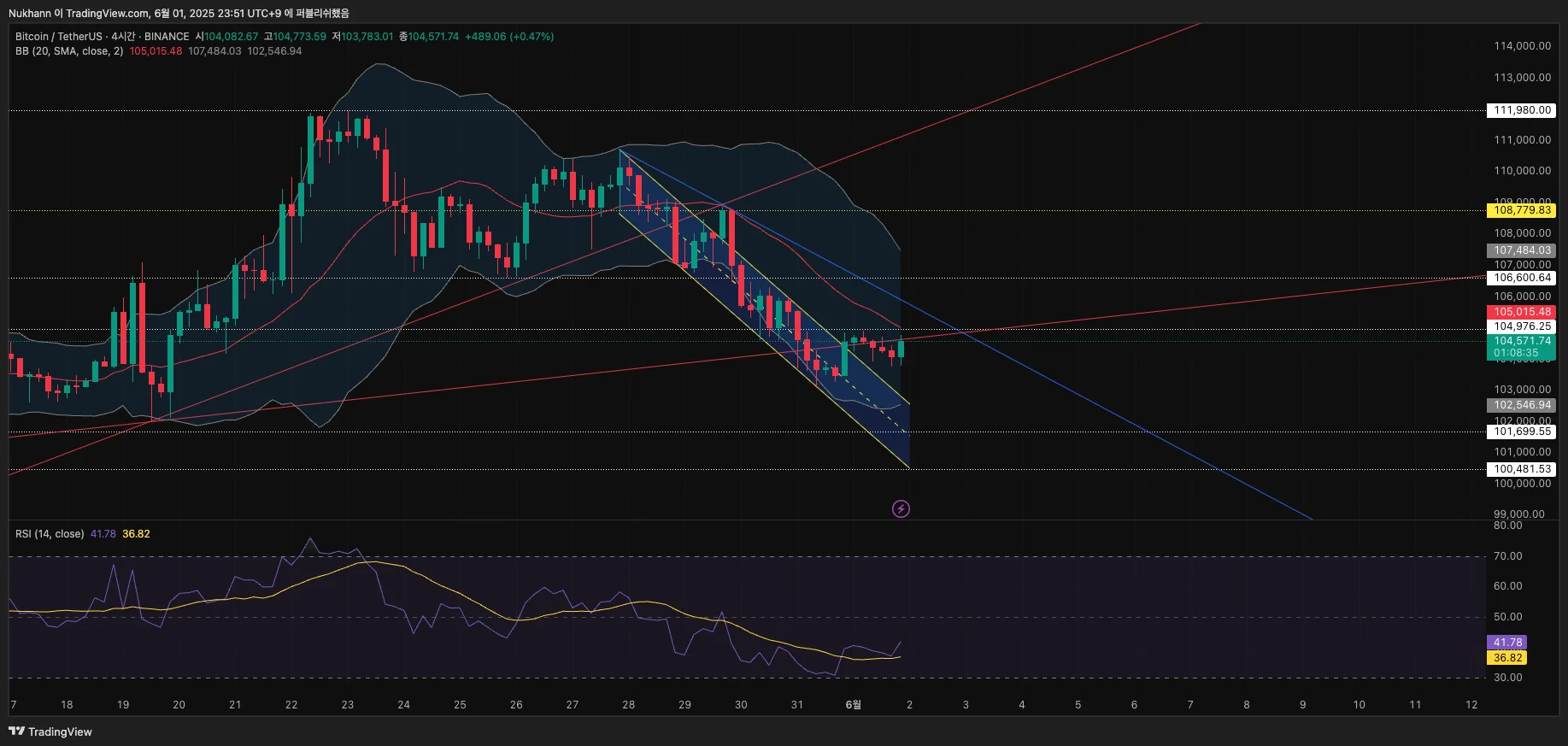Click the 106,600.64 price level label
The height and width of the screenshot is (746, 1568).
(x=1521, y=278)
